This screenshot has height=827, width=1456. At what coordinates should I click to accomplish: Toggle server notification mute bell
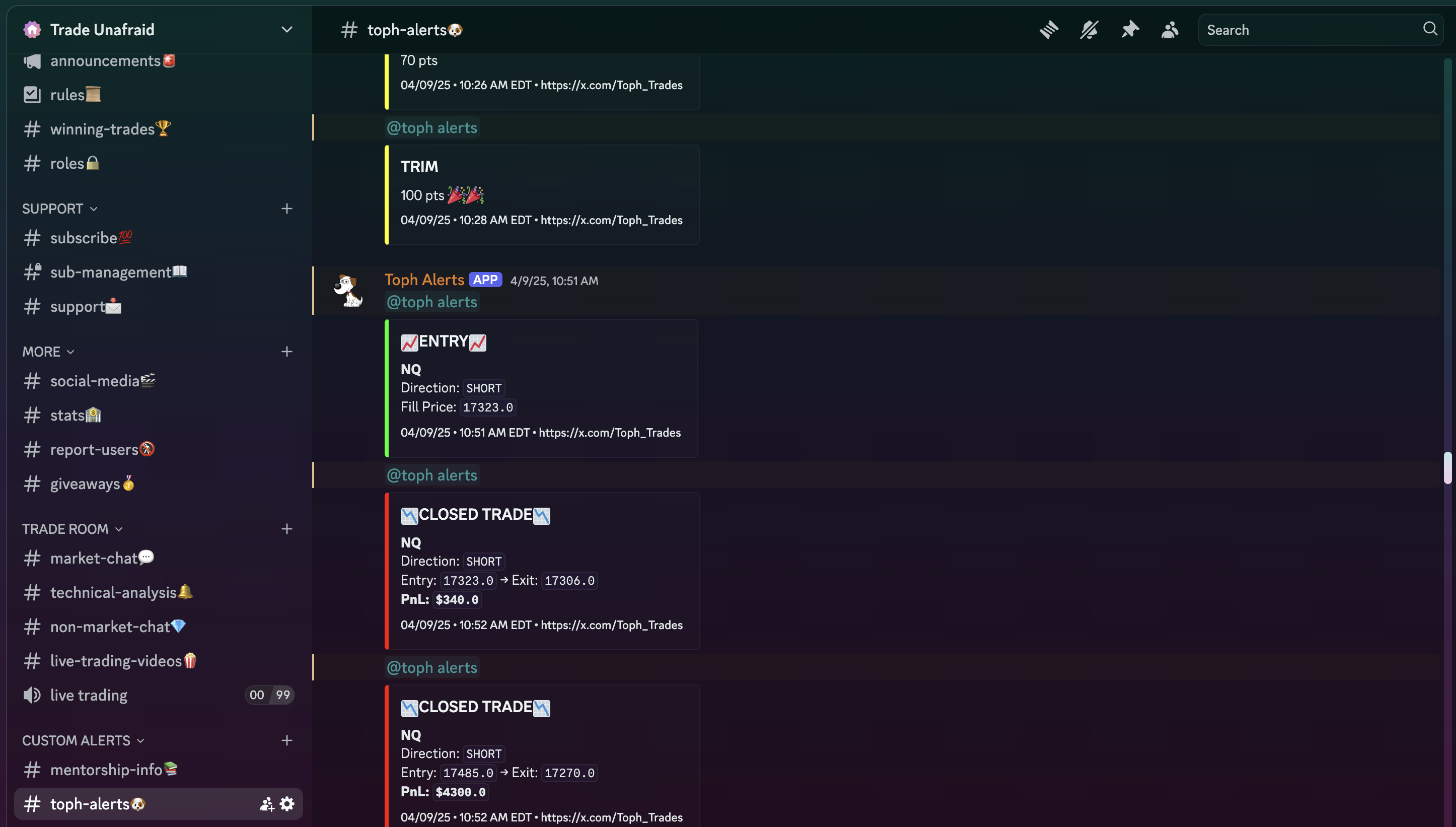click(1088, 30)
